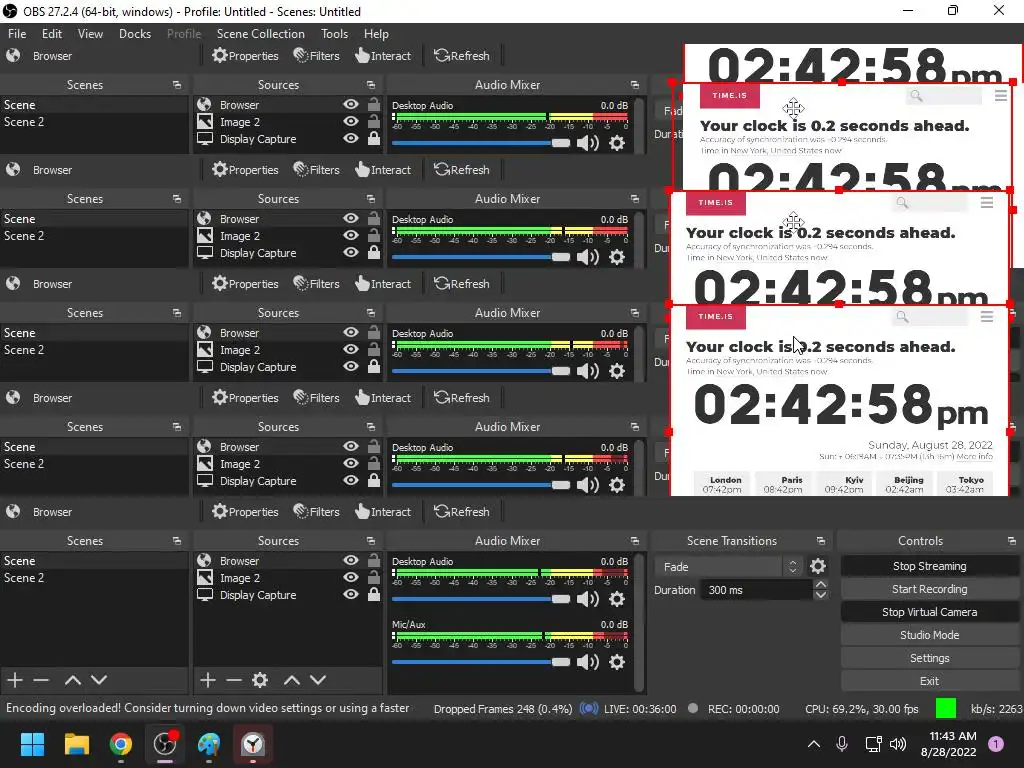Open the Tools menu
The height and width of the screenshot is (768, 1024).
pyautogui.click(x=334, y=34)
